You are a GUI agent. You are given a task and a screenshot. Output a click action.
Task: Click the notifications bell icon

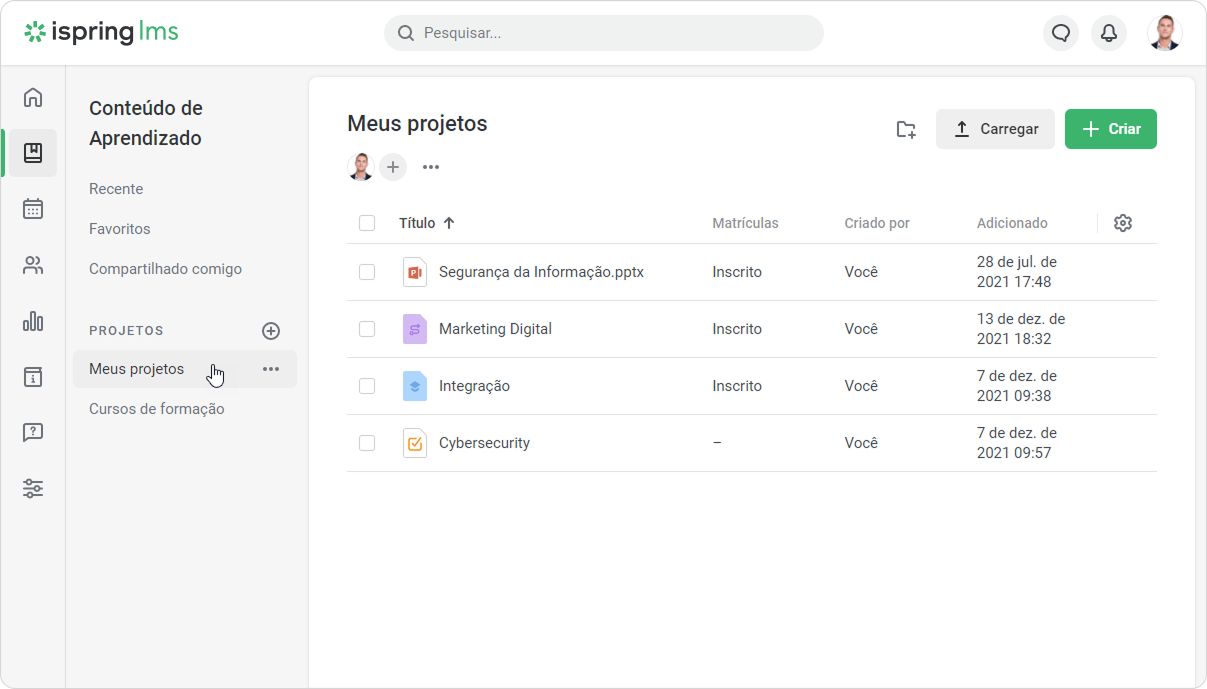click(1108, 33)
